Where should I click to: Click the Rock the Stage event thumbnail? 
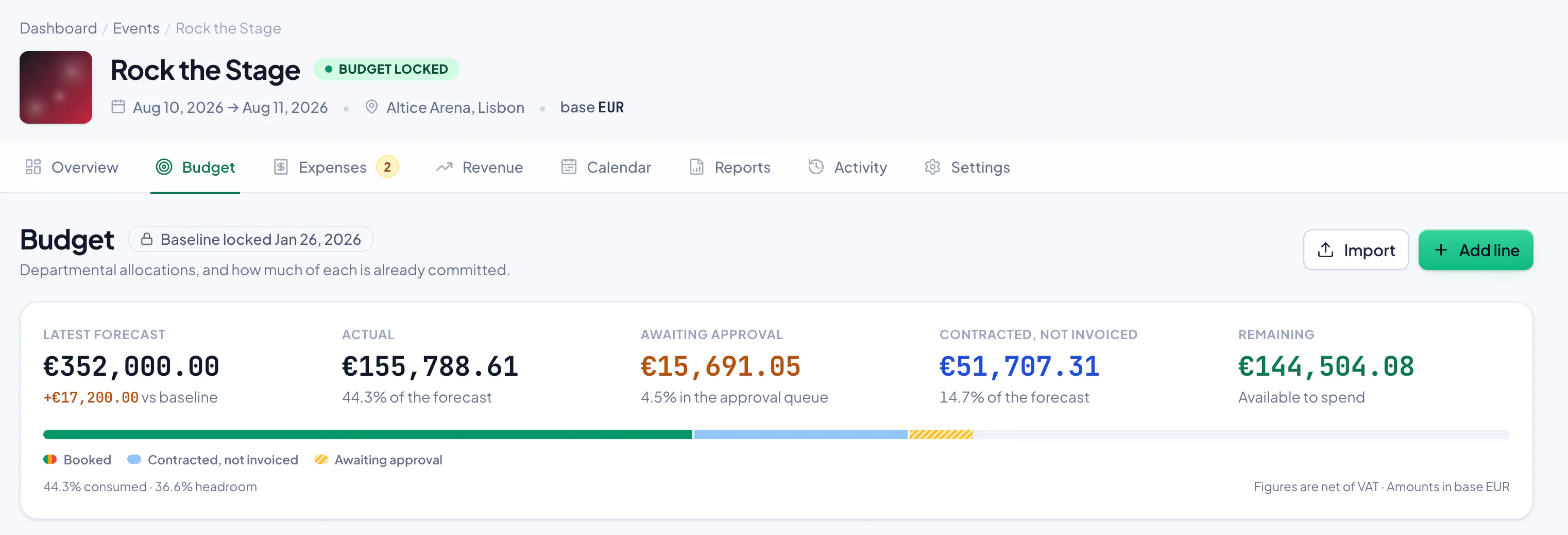56,87
